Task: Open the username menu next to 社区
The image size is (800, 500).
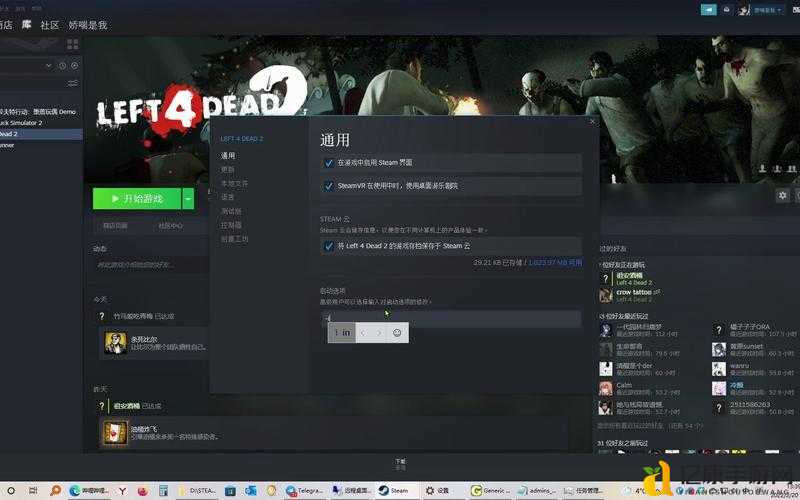Action: pos(88,25)
